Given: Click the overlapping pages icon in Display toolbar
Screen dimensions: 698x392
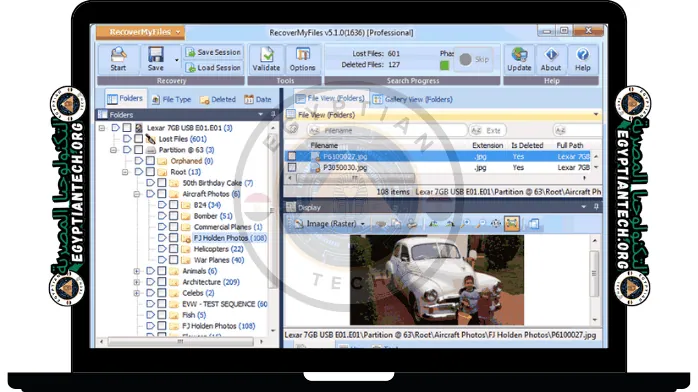Looking at the screenshot, I should pyautogui.click(x=533, y=224).
